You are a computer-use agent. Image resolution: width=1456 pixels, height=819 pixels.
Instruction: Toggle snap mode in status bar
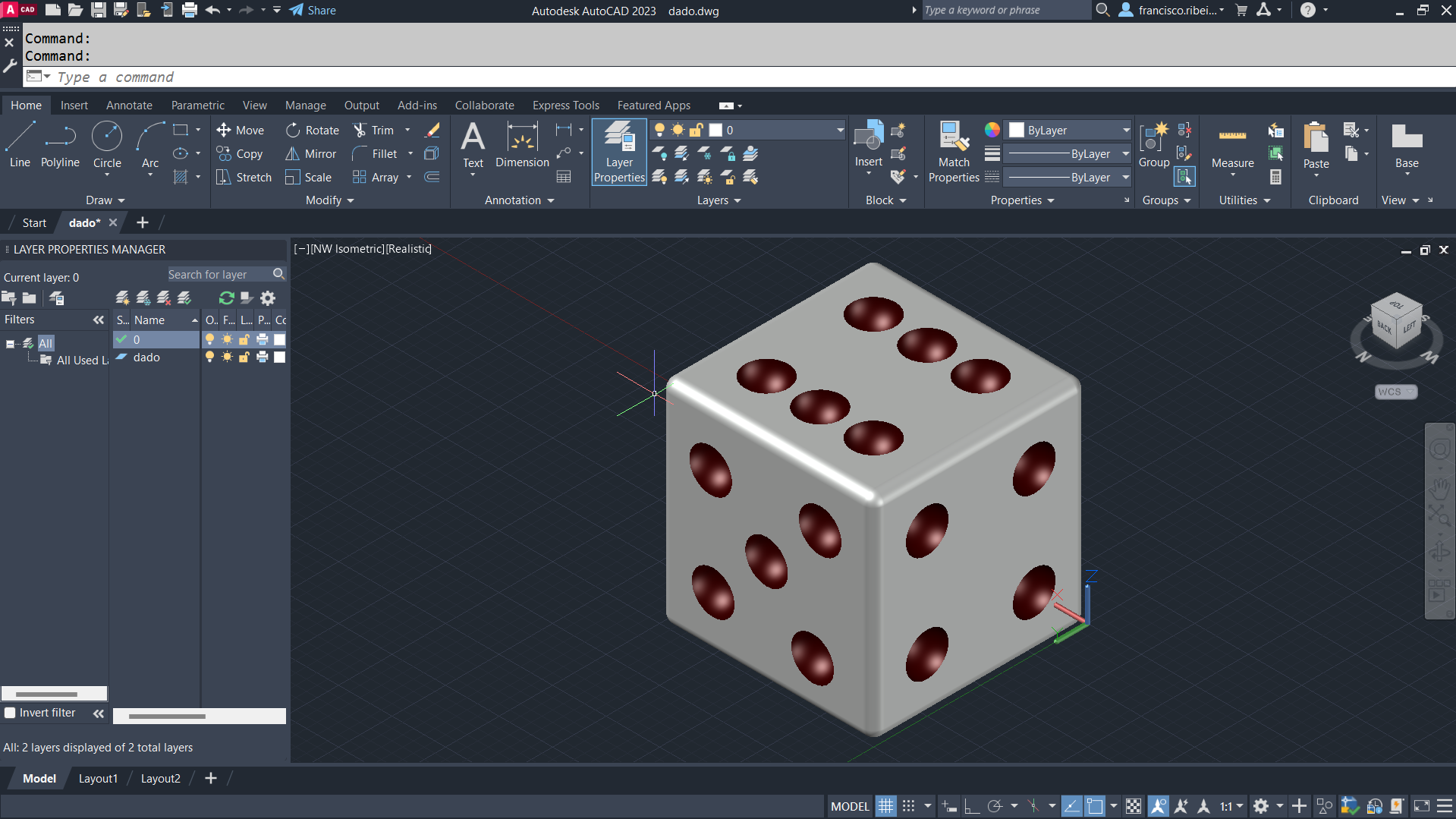coord(908,806)
